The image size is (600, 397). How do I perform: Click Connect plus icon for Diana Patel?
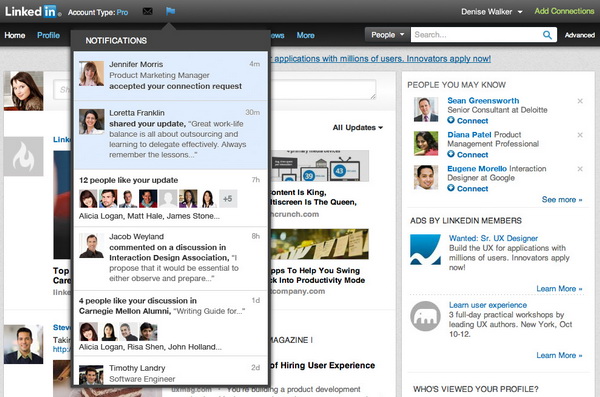(451, 154)
